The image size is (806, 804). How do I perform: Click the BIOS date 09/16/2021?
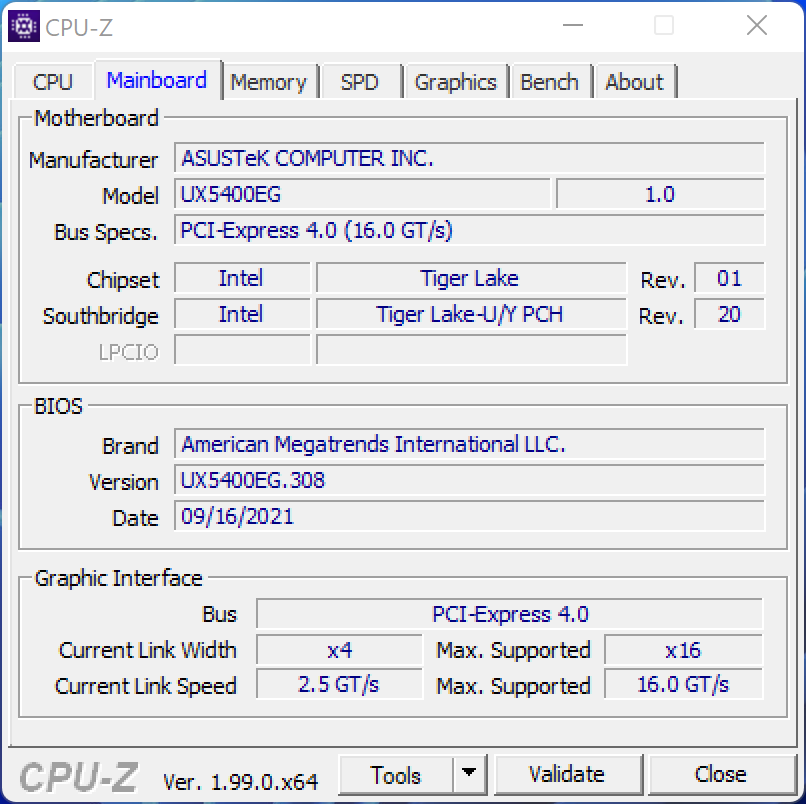point(469,516)
